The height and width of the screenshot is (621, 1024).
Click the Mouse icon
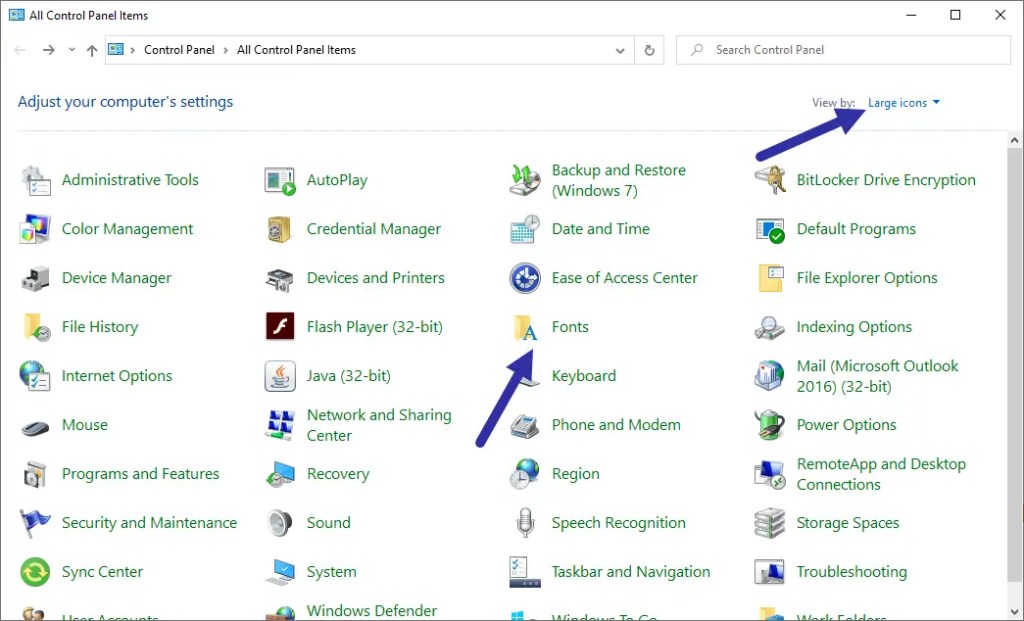pyautogui.click(x=36, y=427)
